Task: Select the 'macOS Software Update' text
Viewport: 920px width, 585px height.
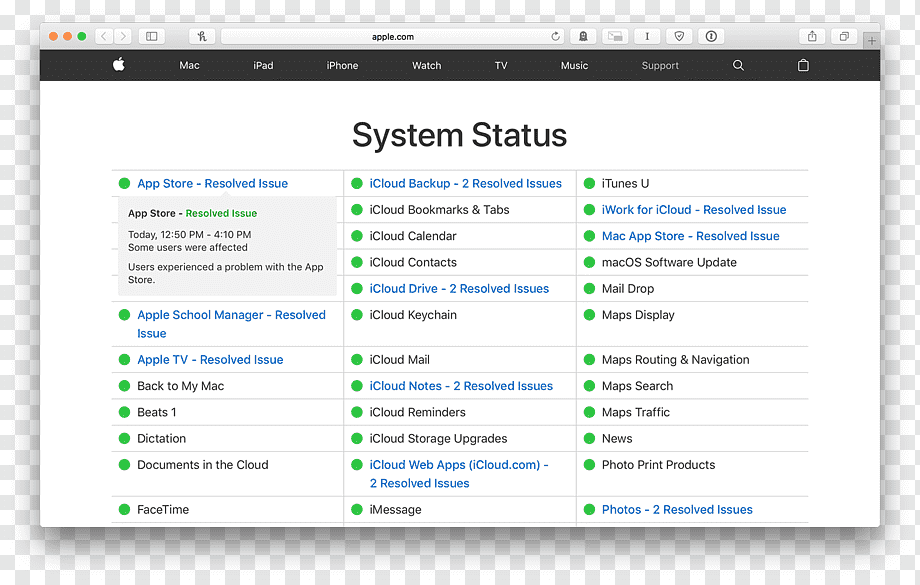Action: [669, 263]
